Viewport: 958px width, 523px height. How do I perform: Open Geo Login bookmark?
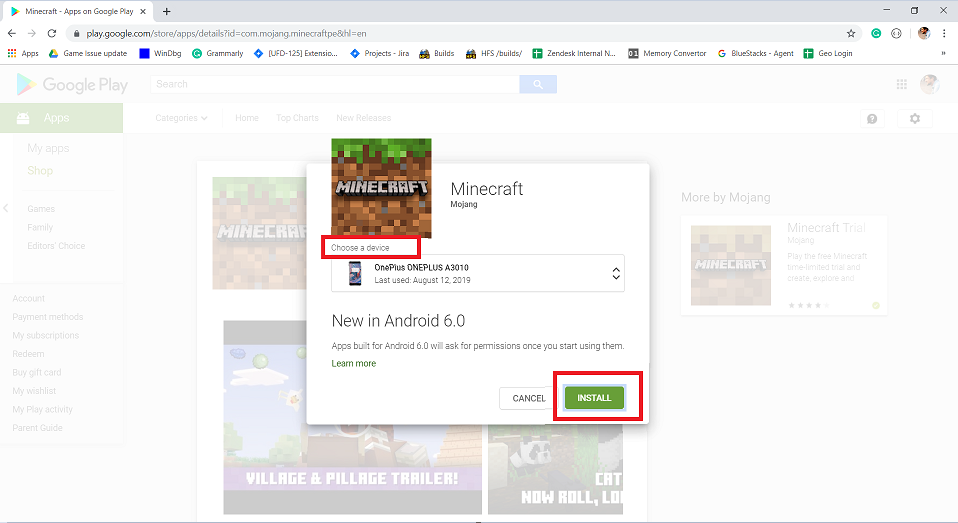coord(828,53)
